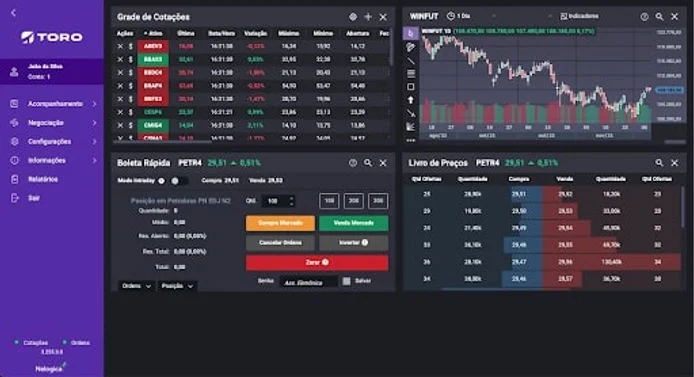Viewport: 694px width, 377px height.
Task: Search asset in Livro de Preços panel
Action: 659,163
